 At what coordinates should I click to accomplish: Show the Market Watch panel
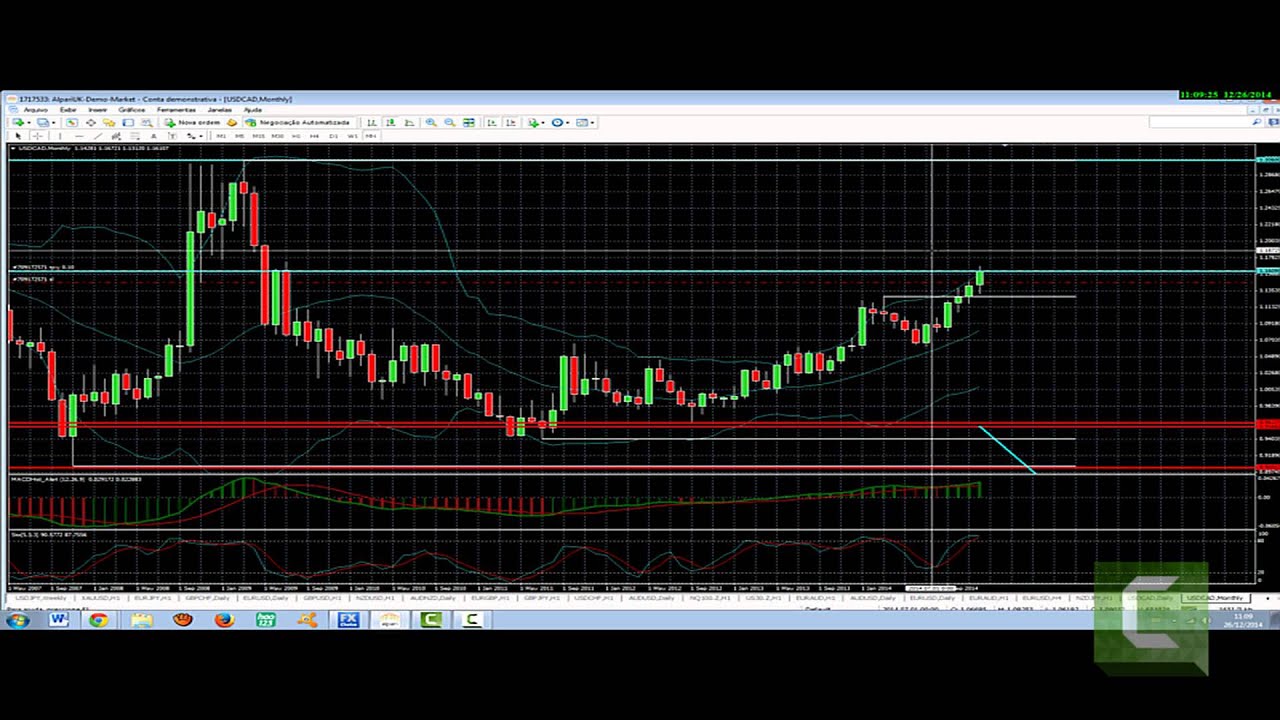click(x=71, y=122)
